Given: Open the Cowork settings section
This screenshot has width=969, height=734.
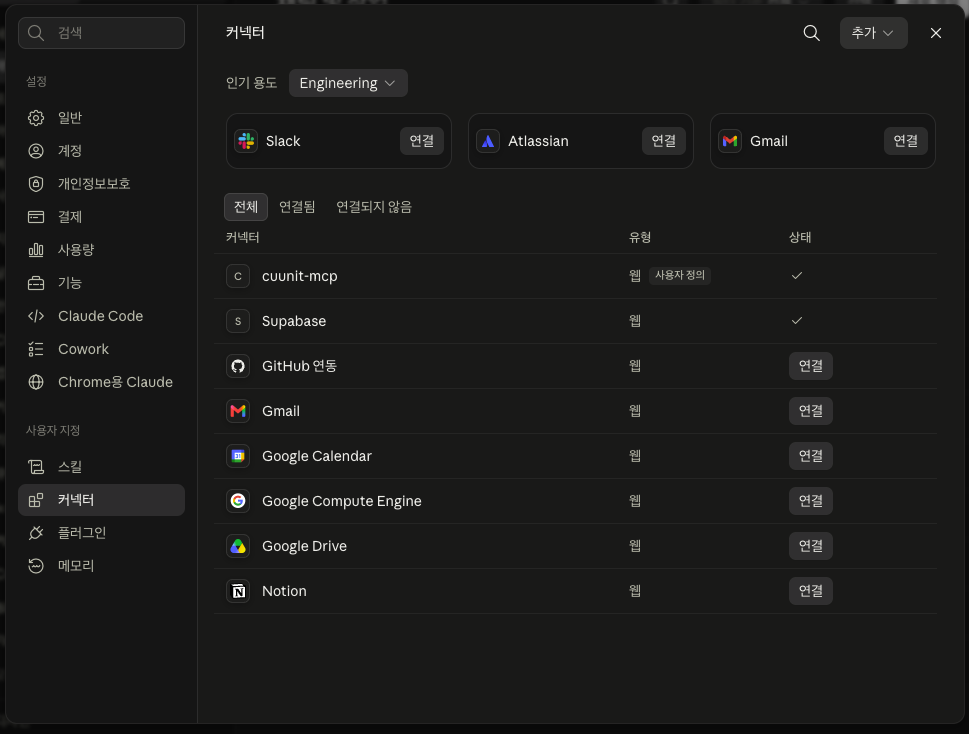Looking at the screenshot, I should (x=101, y=349).
